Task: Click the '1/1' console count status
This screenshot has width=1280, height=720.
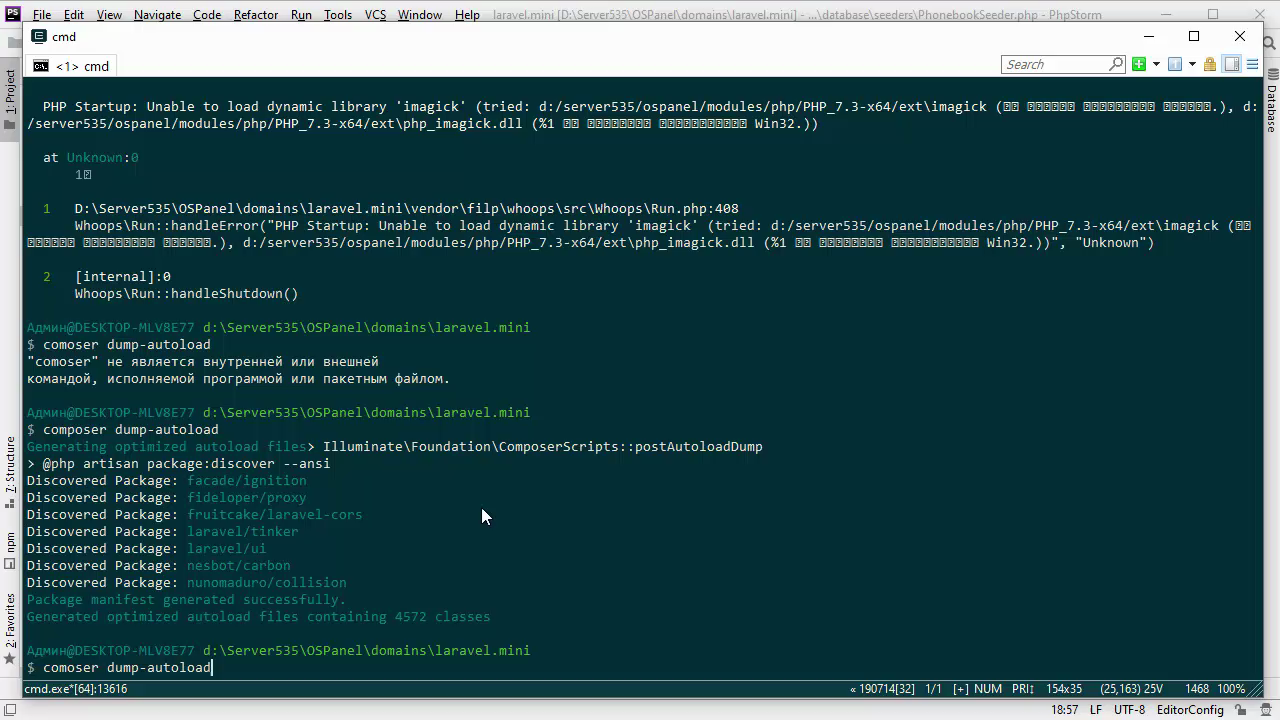Action: pos(934,689)
